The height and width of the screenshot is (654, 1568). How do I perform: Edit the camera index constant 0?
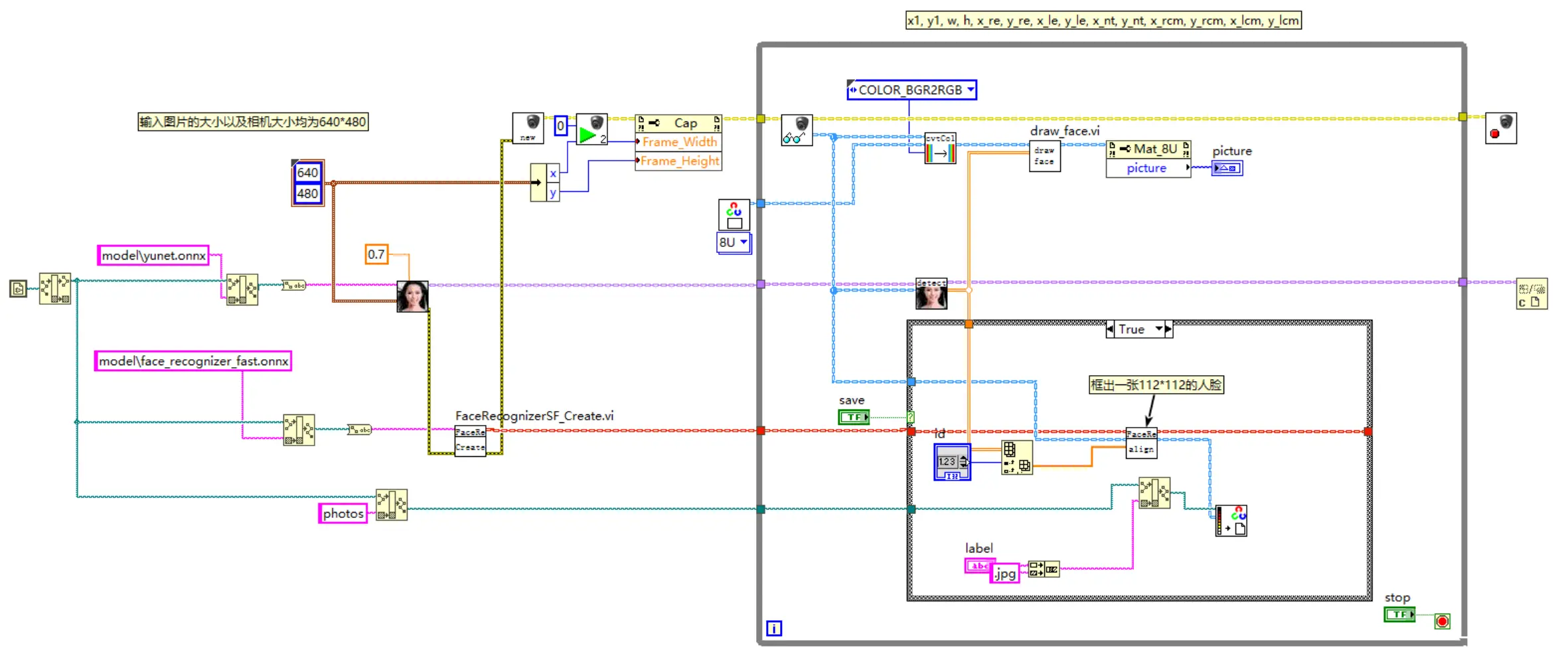pos(561,125)
